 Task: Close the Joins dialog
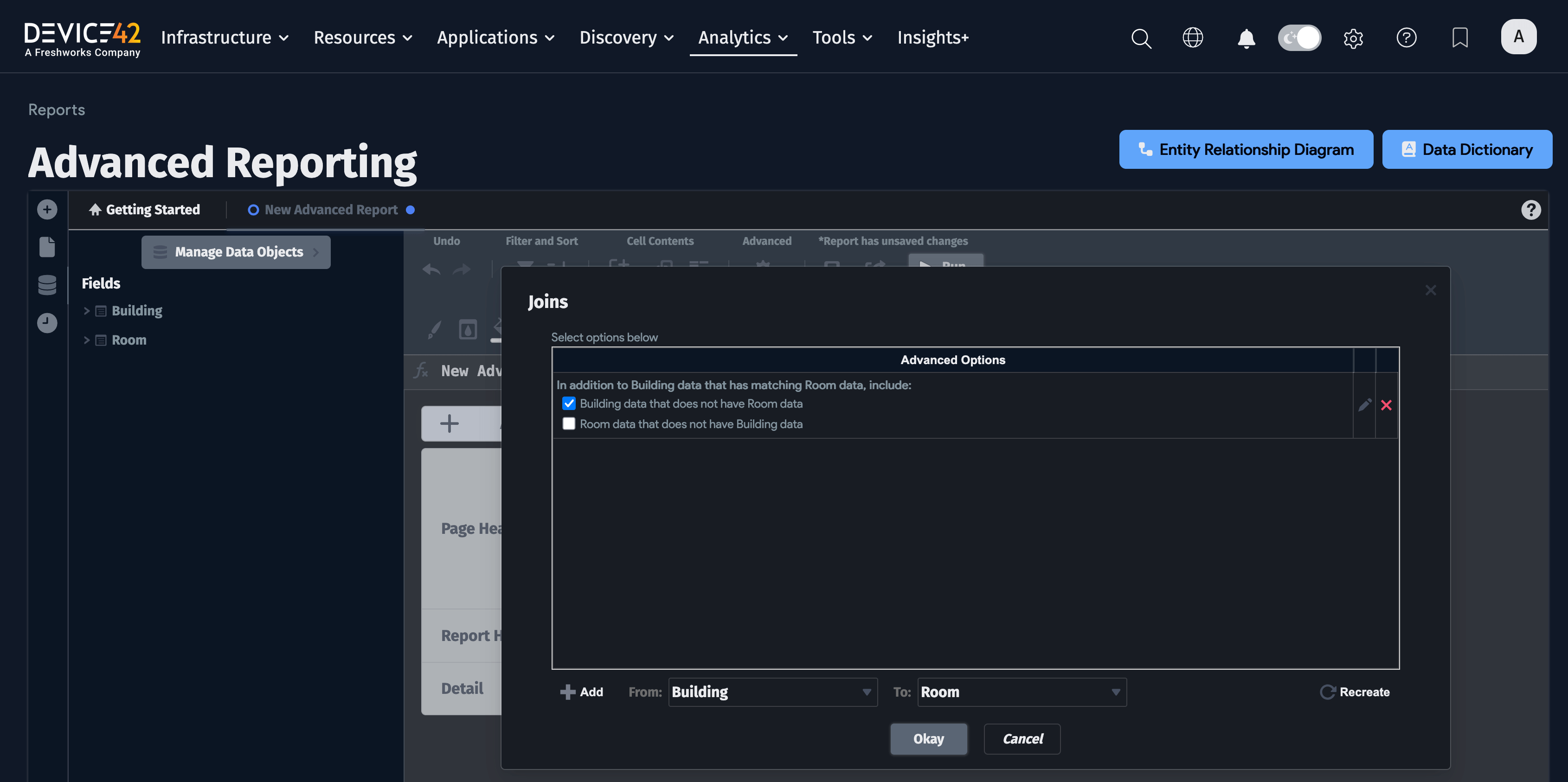pos(1430,290)
